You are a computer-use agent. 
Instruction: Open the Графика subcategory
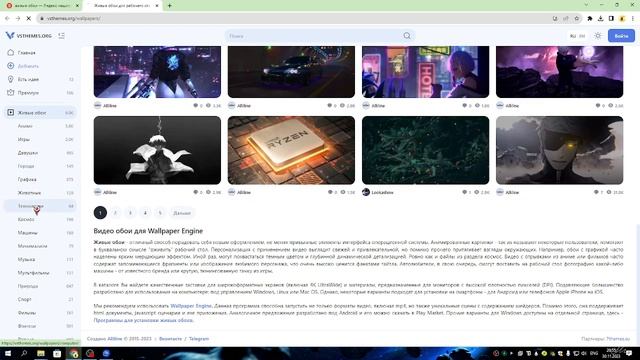pyautogui.click(x=40, y=180)
